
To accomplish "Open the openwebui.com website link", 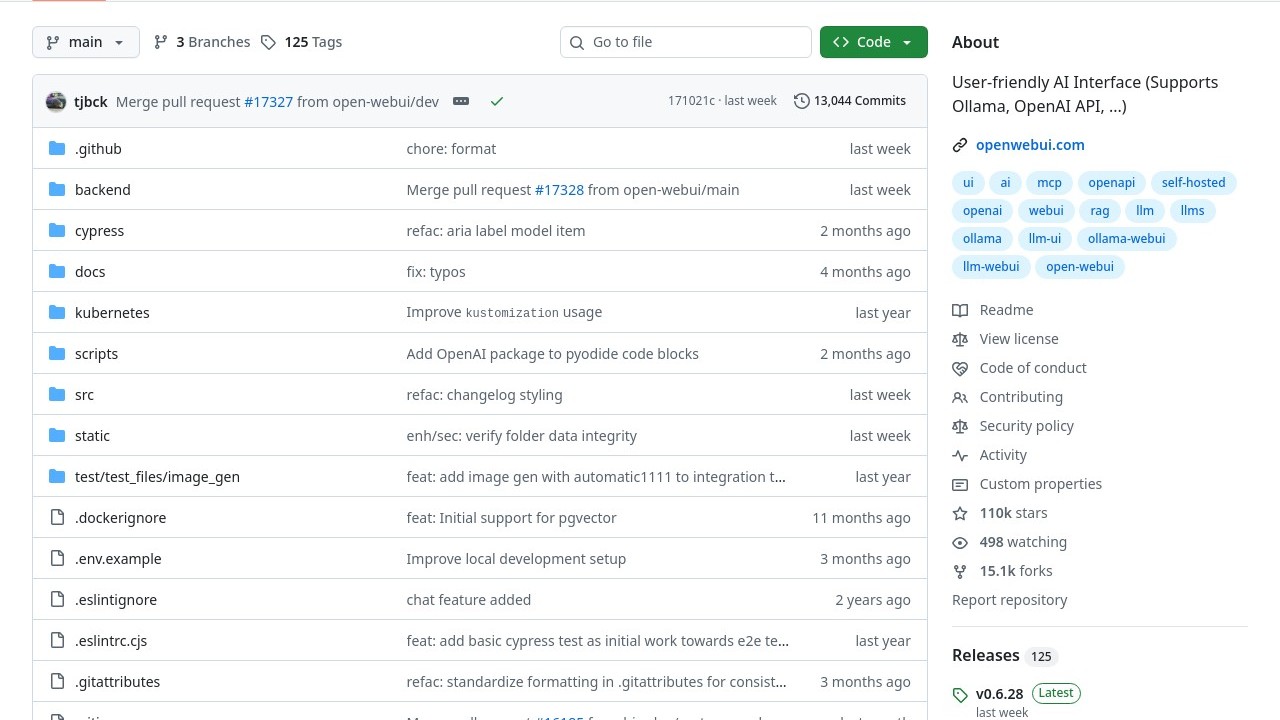I will click(x=1030, y=145).
